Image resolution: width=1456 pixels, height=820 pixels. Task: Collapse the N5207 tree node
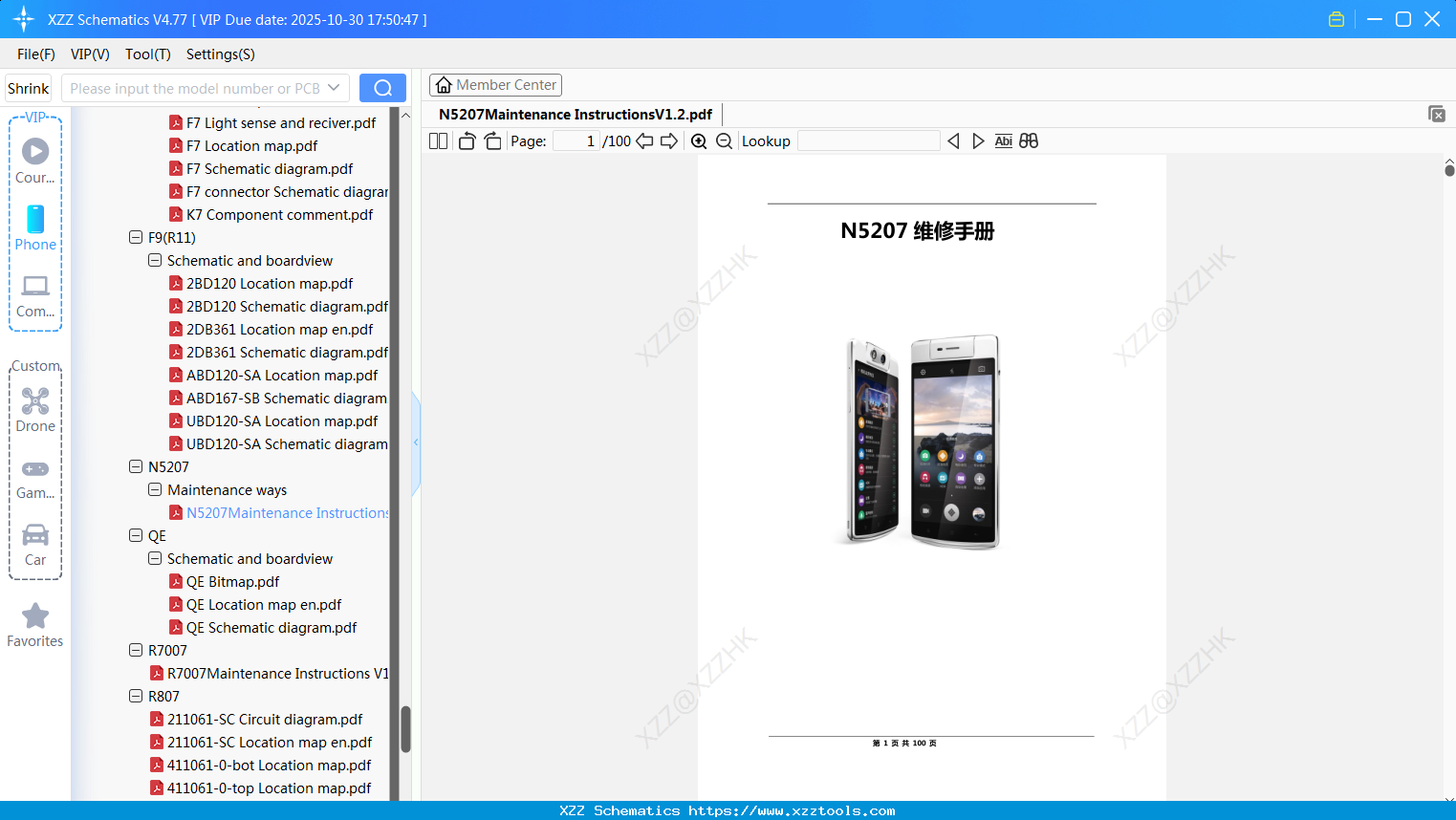tap(136, 466)
